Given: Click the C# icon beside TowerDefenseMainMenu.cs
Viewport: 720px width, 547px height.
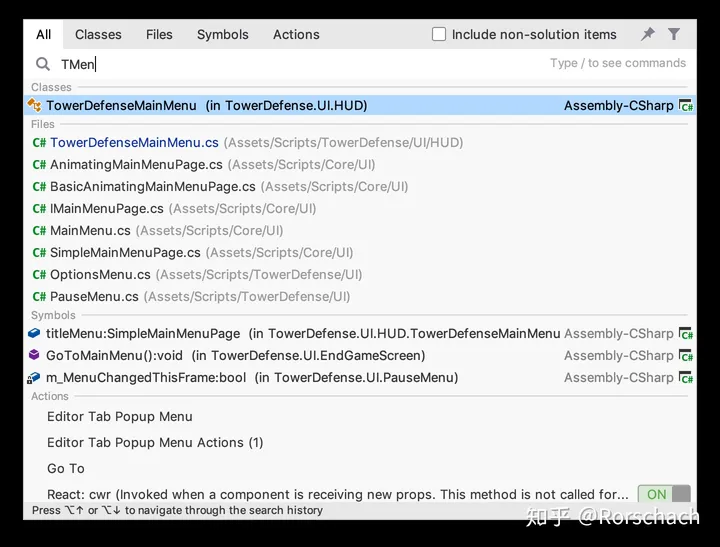Looking at the screenshot, I should (x=39, y=142).
